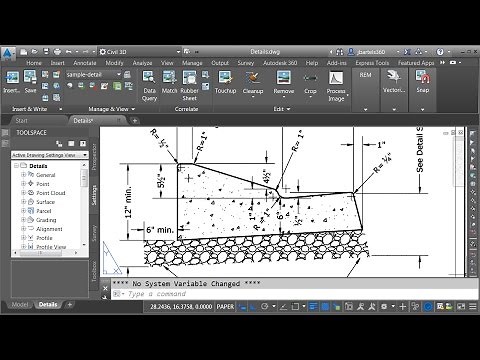Click the Data Query tool
480x360 pixels.
(x=149, y=86)
